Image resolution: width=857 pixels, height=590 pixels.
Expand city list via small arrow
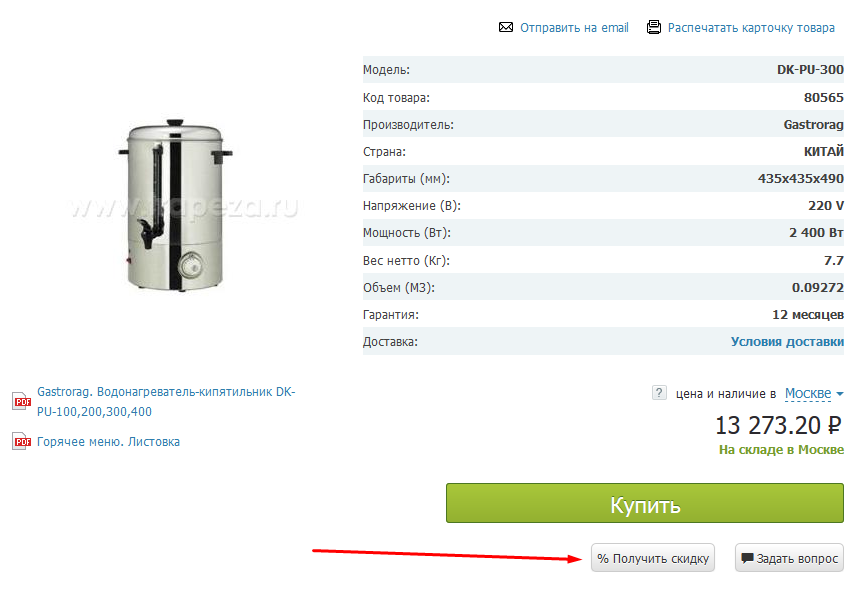(x=840, y=394)
